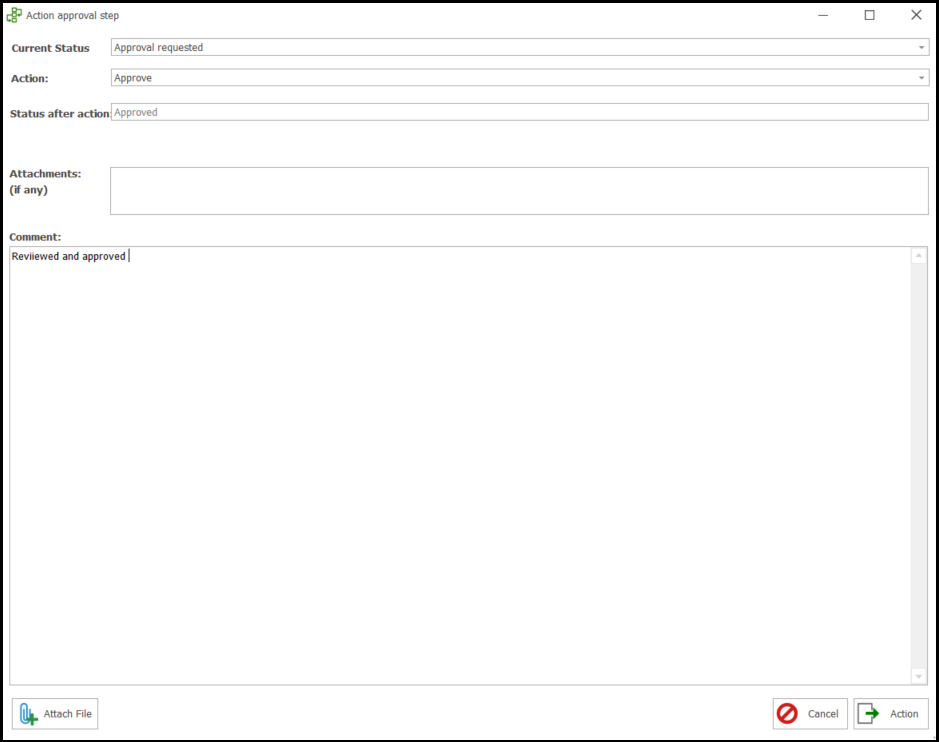Click the green arrow icon on Action button

868,714
